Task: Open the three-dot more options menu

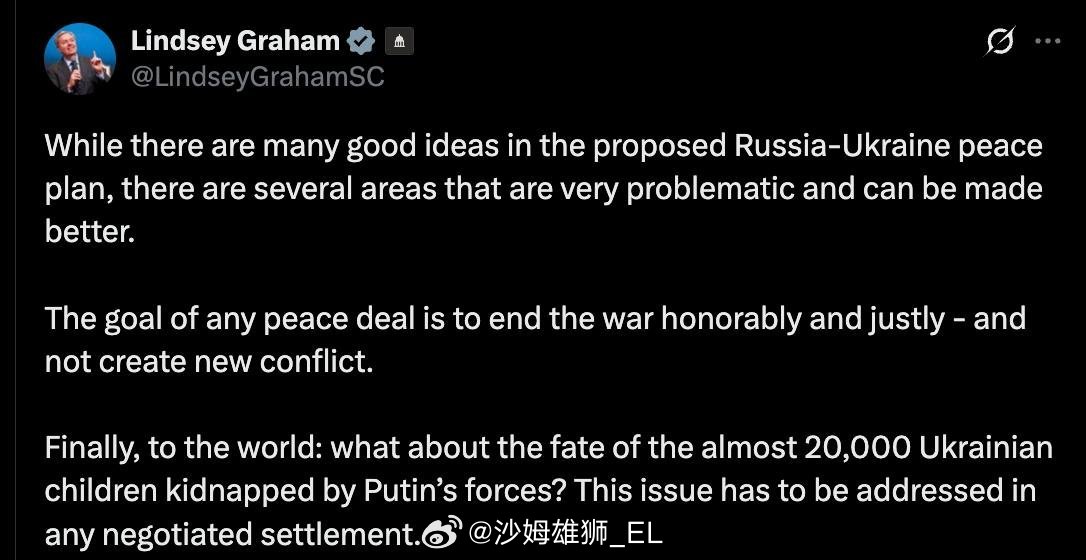Action: click(1047, 42)
